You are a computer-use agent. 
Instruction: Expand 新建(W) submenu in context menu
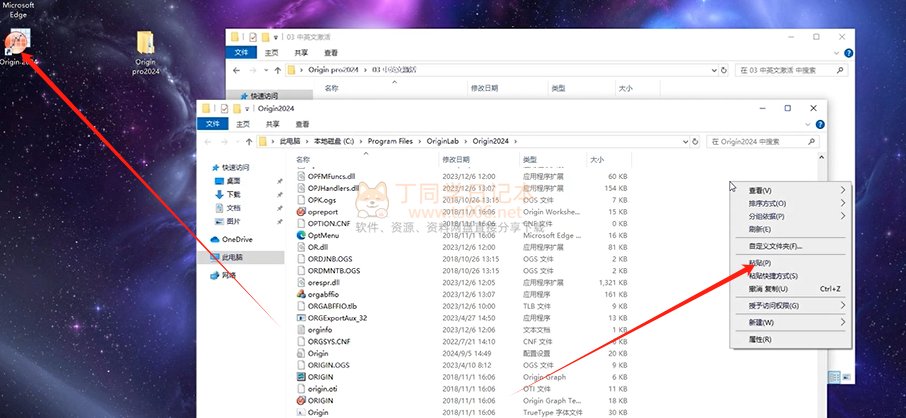pyautogui.click(x=843, y=322)
